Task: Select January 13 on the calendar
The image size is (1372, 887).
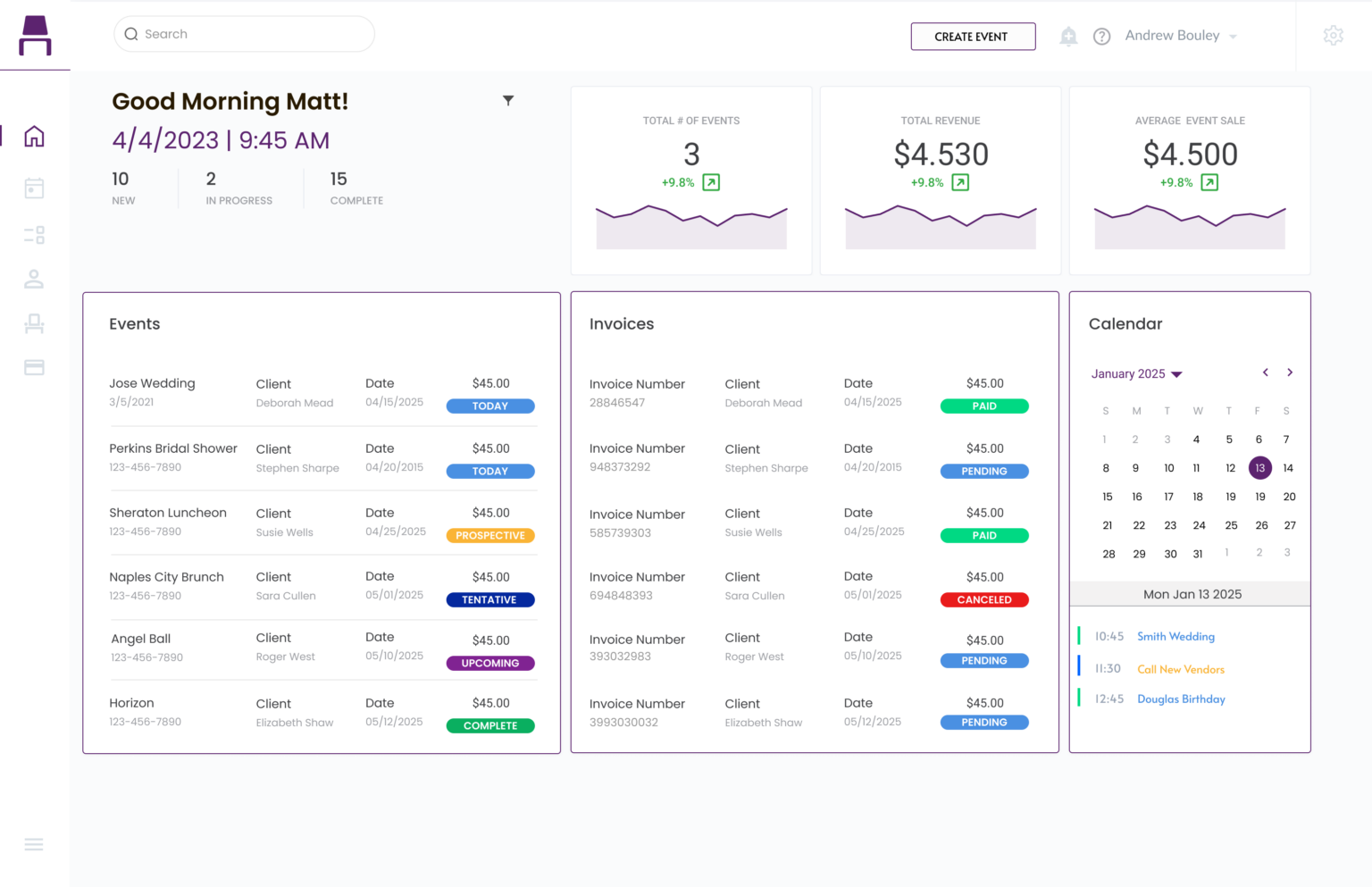Action: [1259, 467]
